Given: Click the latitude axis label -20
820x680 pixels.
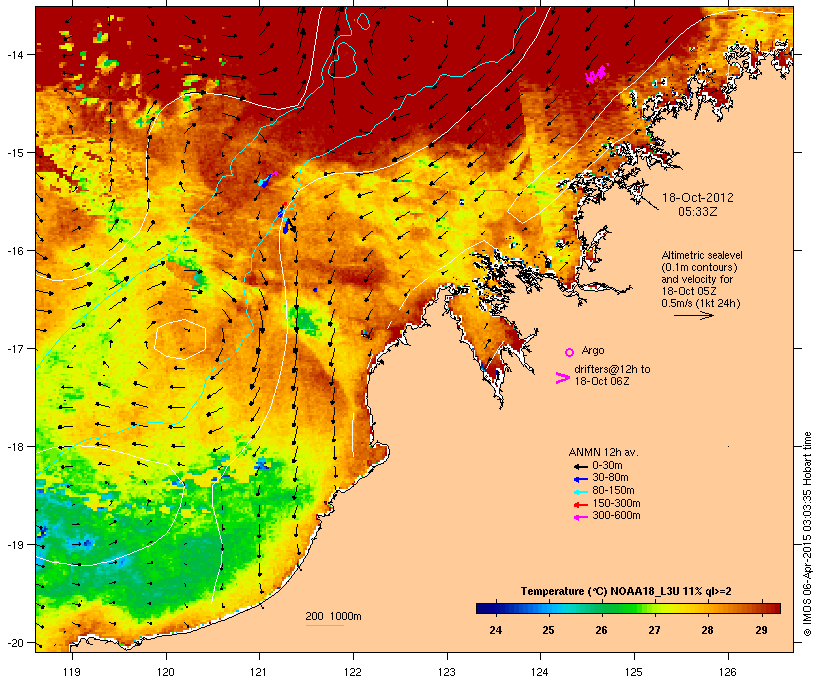Looking at the screenshot, I should [x=14, y=643].
